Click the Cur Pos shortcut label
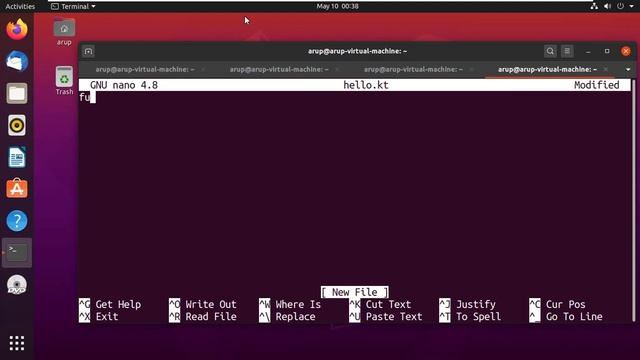This screenshot has width=640, height=360. click(566, 304)
